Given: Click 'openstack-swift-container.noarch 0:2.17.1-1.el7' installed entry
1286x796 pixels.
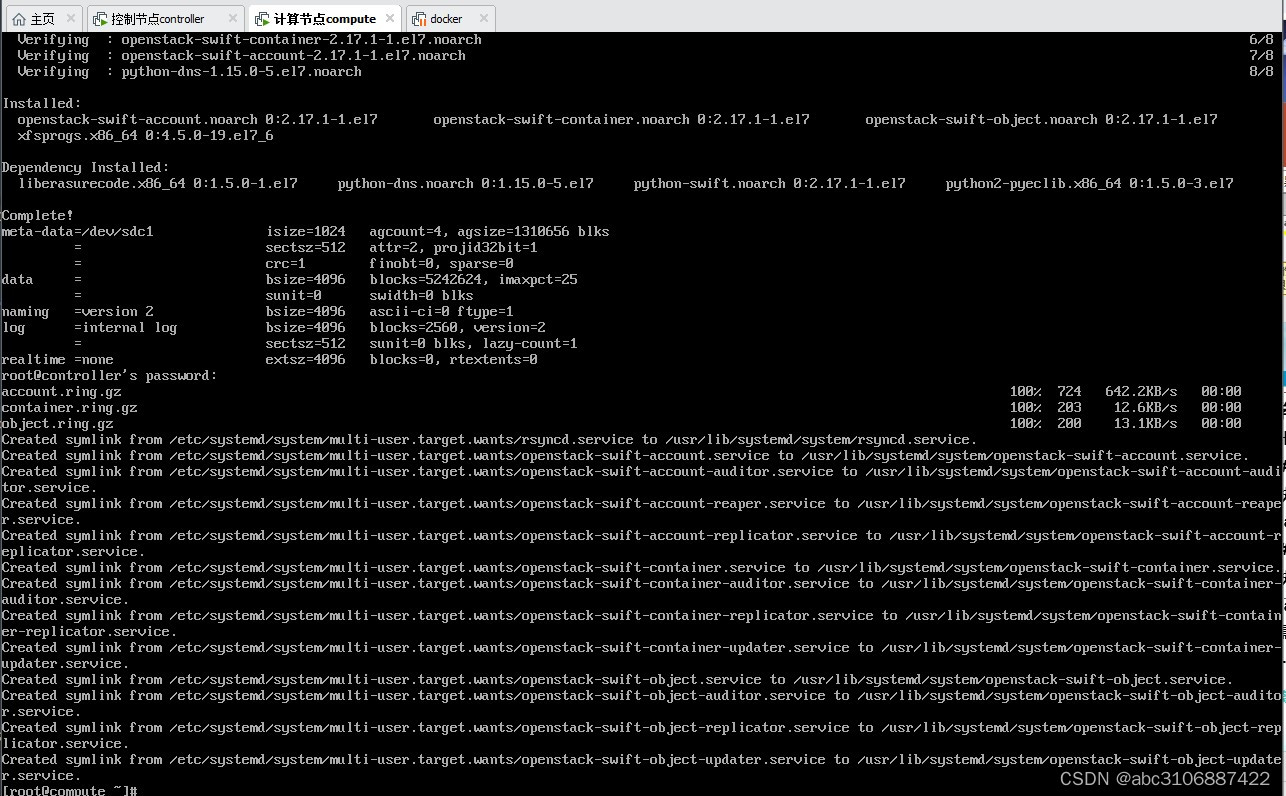Looking at the screenshot, I should coord(621,120).
